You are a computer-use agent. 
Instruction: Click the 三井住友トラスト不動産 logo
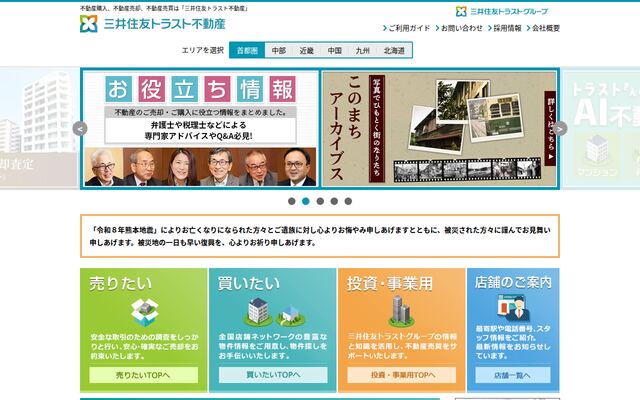point(153,24)
